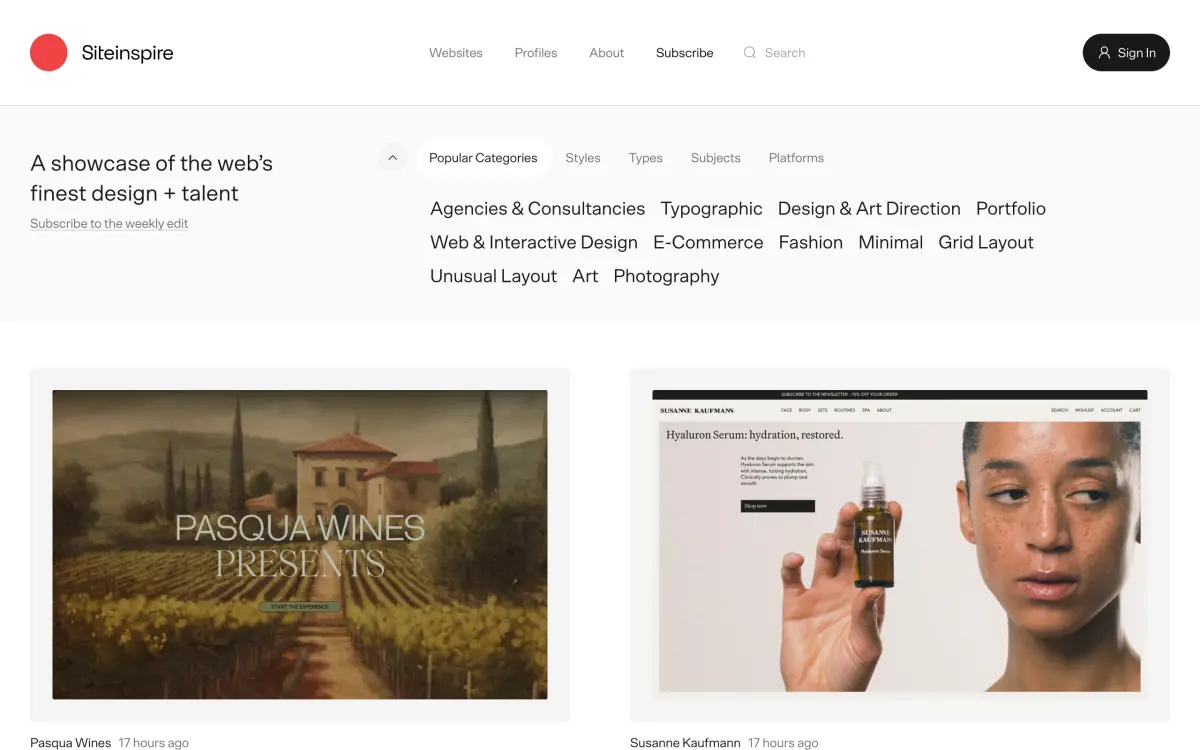The height and width of the screenshot is (750, 1200).
Task: Click the Sign In button
Action: (x=1126, y=53)
